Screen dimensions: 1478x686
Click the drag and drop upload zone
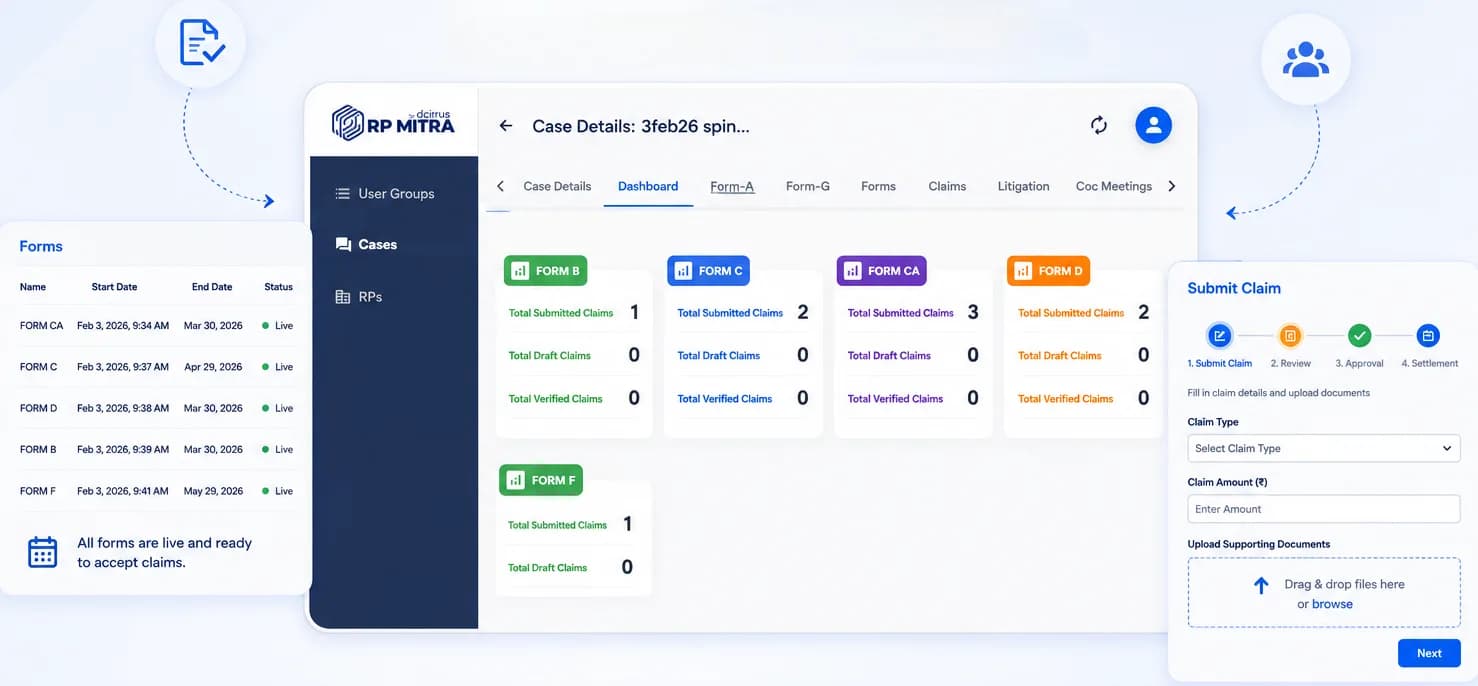tap(1323, 593)
